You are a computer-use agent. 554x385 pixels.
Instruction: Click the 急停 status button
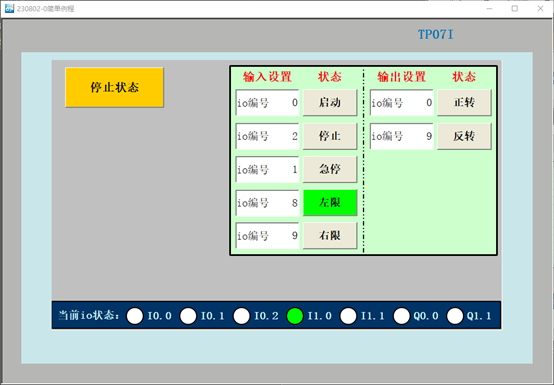click(330, 169)
